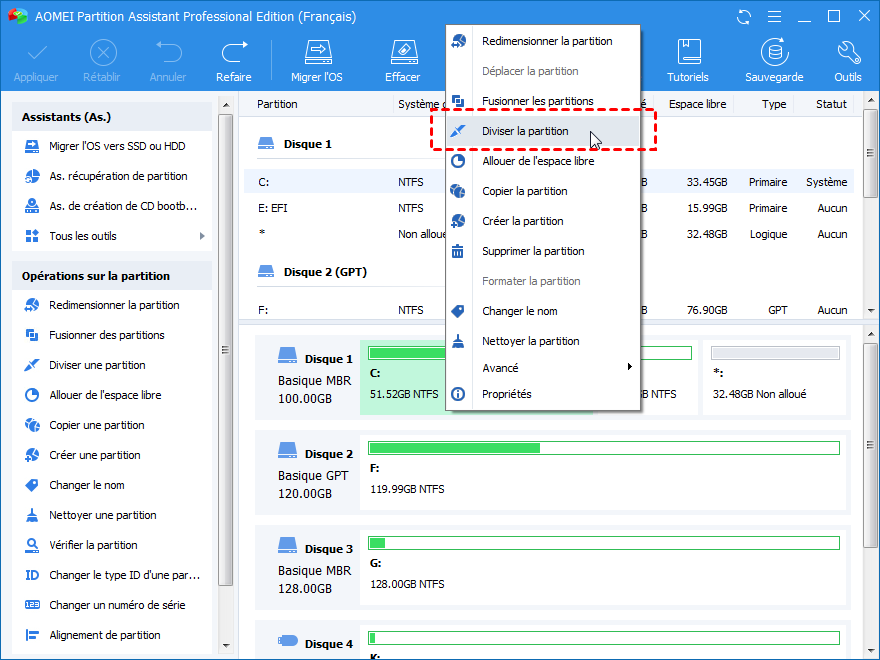The width and height of the screenshot is (880, 660).
Task: Click disk map scrollbar thumb
Action: click(871, 445)
